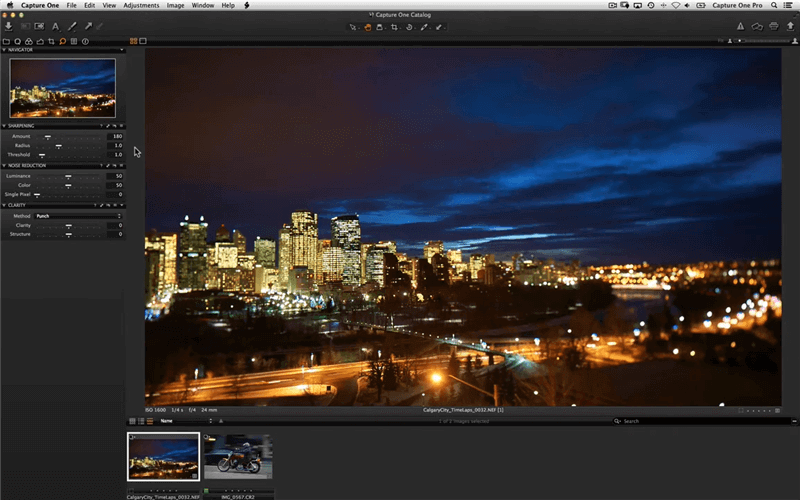Open the Composition tool tab (crop icon)
Image resolution: width=800 pixels, height=500 pixels.
point(52,41)
